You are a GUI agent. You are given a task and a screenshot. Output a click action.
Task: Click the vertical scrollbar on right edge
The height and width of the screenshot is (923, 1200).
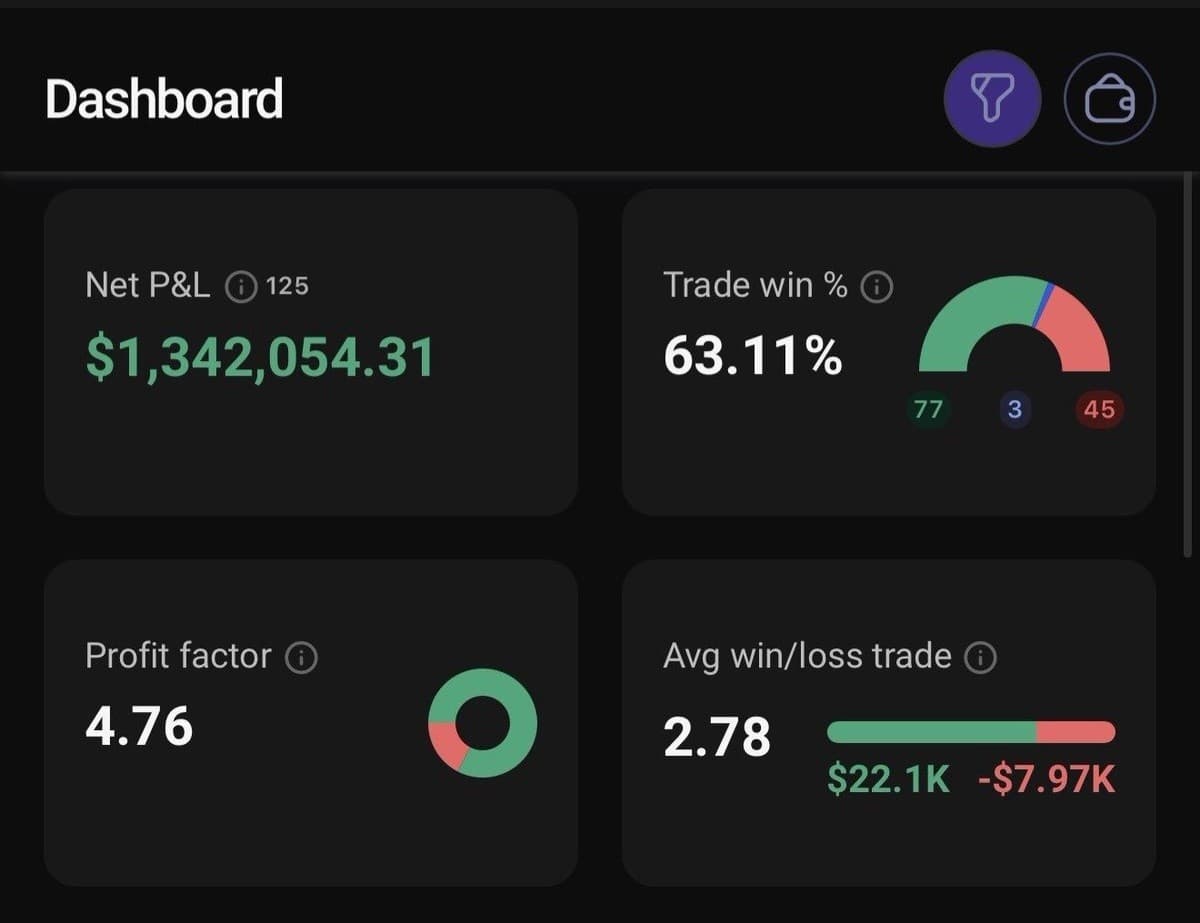1187,364
